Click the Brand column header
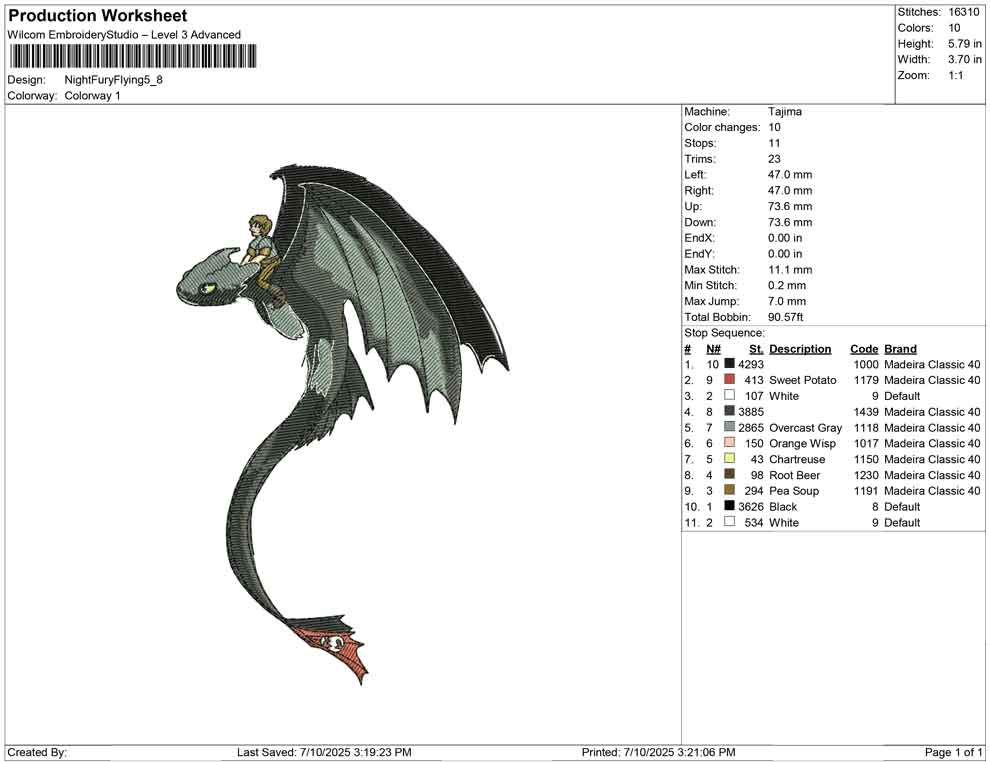The width and height of the screenshot is (990, 762). [x=900, y=349]
